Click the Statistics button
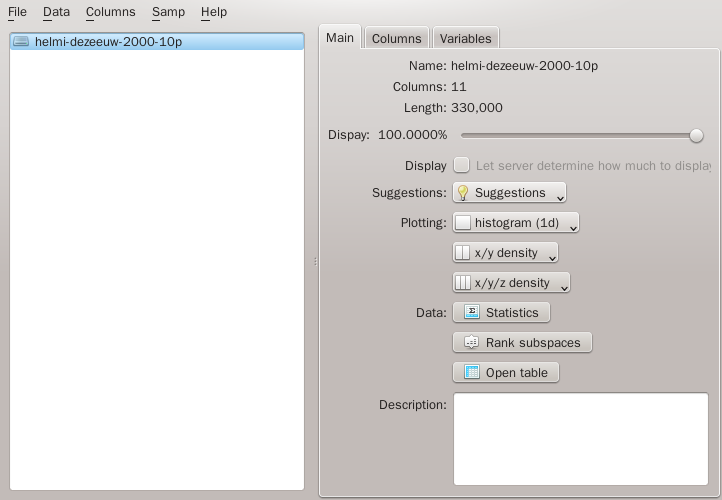 click(x=501, y=313)
